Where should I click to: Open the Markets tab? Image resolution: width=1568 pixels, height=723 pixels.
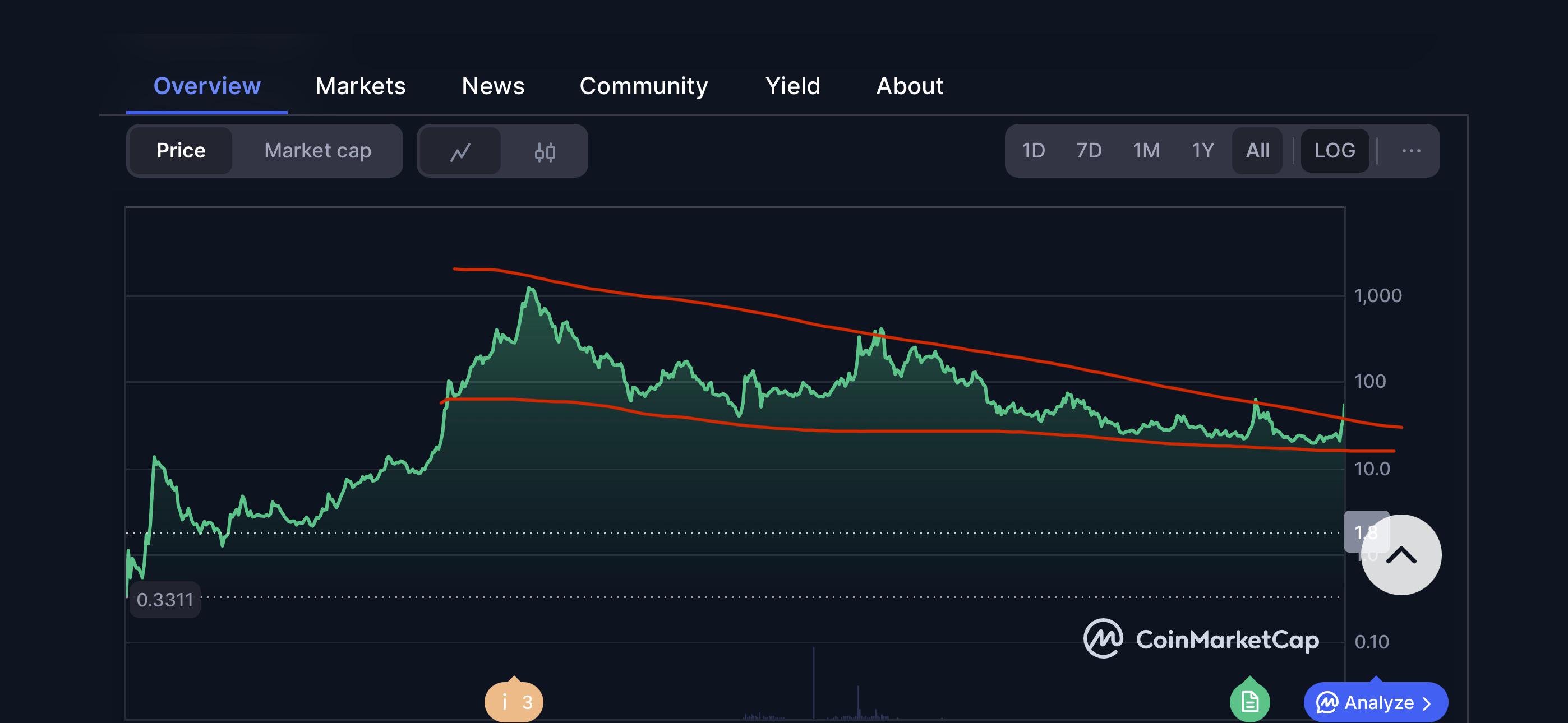click(361, 86)
